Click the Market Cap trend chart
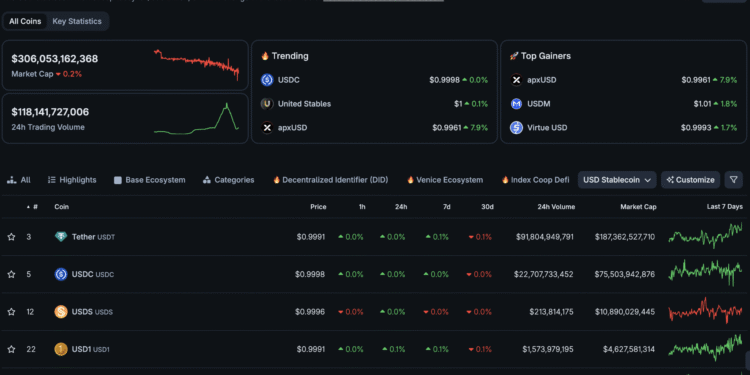The height and width of the screenshot is (375, 750). [x=197, y=65]
